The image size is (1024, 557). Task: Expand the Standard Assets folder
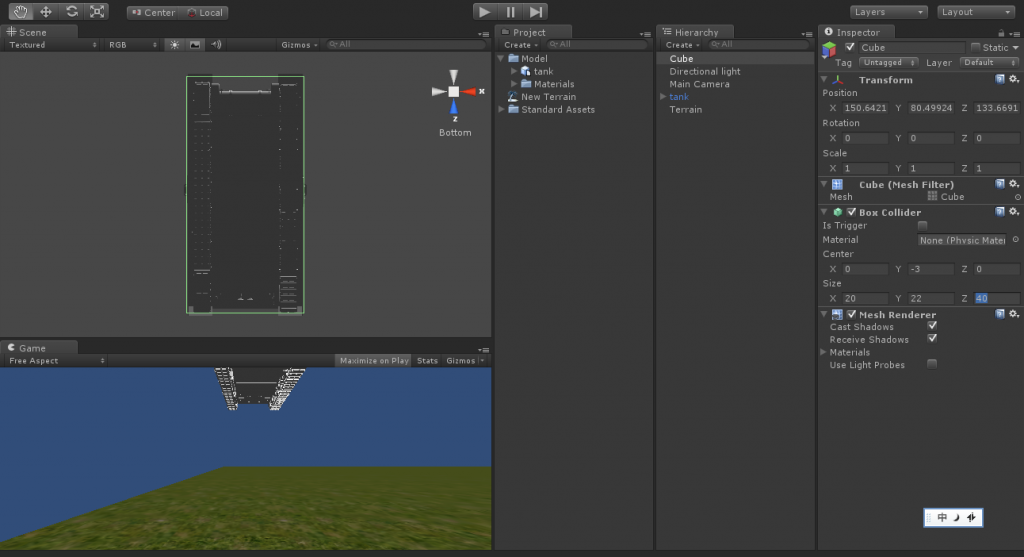pos(501,110)
